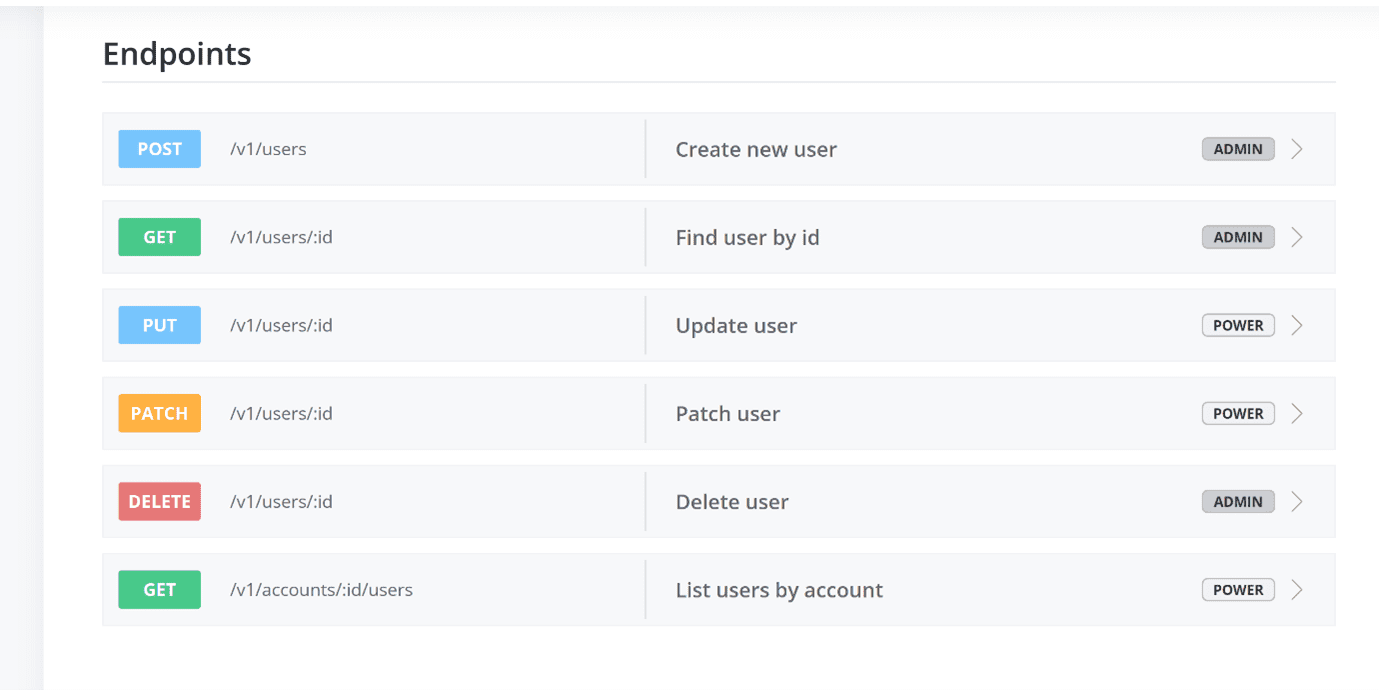Click ADMIN tag on Delete user row
This screenshot has height=690, width=1379.
click(1238, 502)
